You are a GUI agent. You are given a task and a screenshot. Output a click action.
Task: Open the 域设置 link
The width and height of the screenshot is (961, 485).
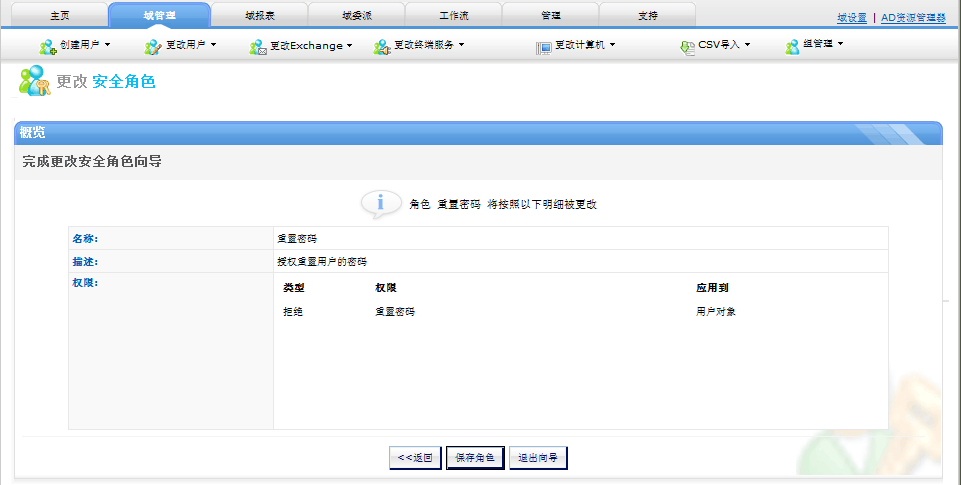852,18
